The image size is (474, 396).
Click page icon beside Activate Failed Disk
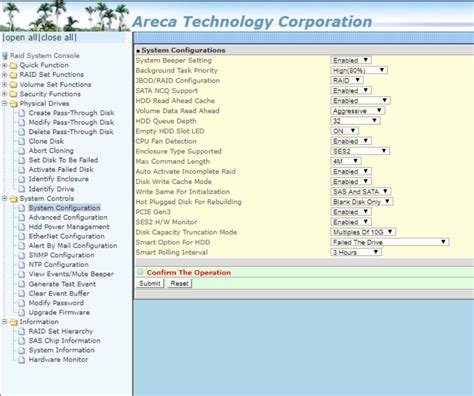click(22, 170)
